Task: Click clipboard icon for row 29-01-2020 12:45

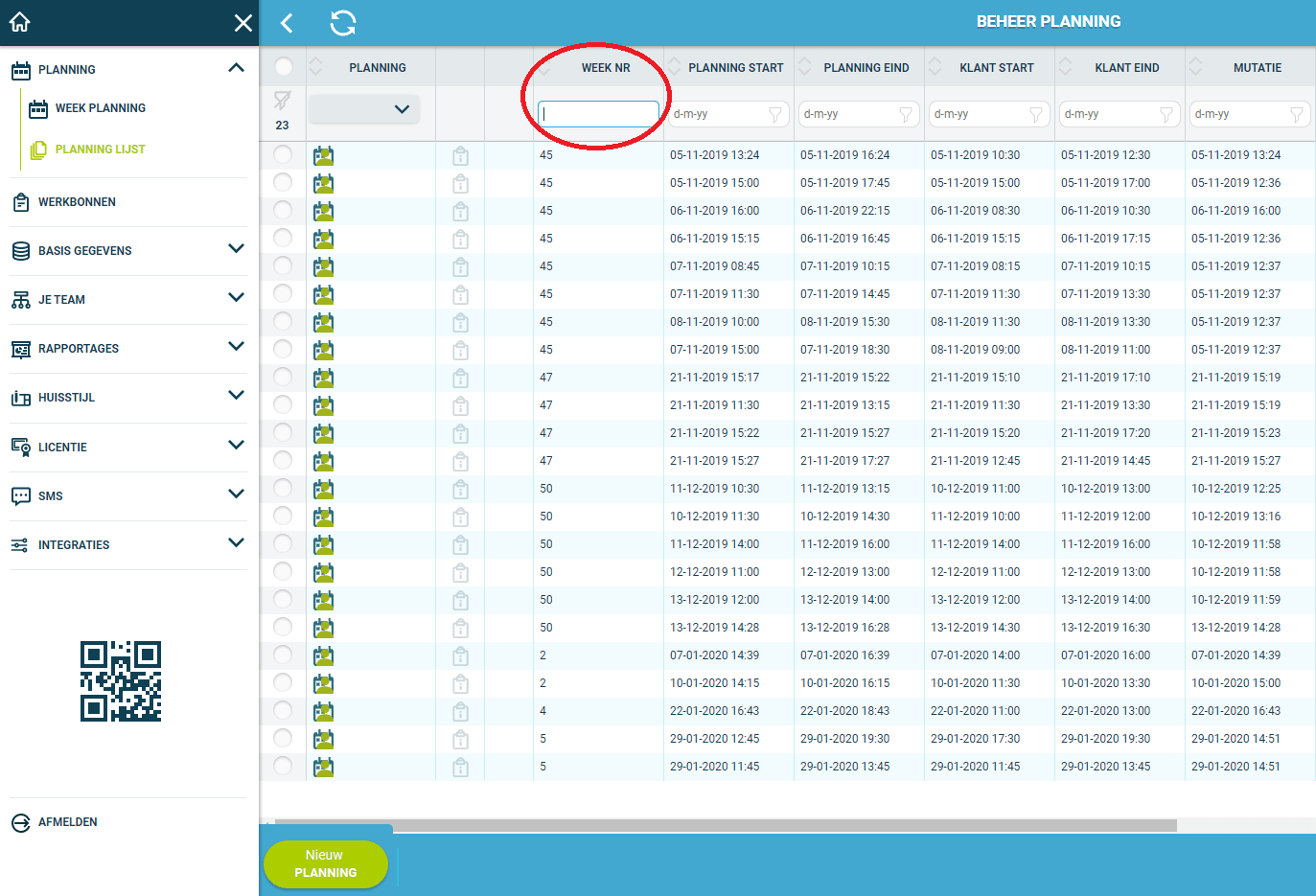Action: [x=461, y=739]
